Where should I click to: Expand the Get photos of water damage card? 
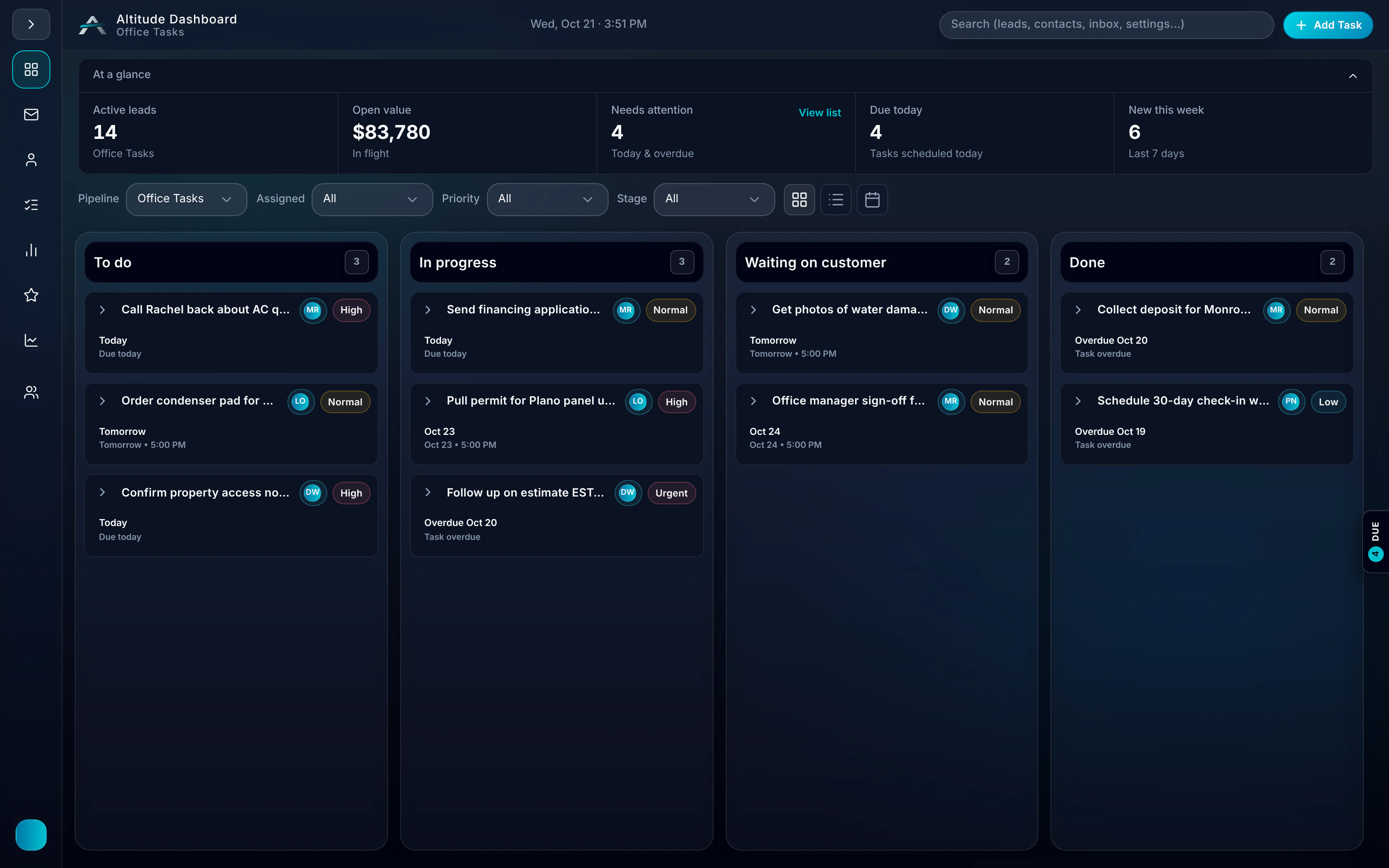click(x=753, y=310)
